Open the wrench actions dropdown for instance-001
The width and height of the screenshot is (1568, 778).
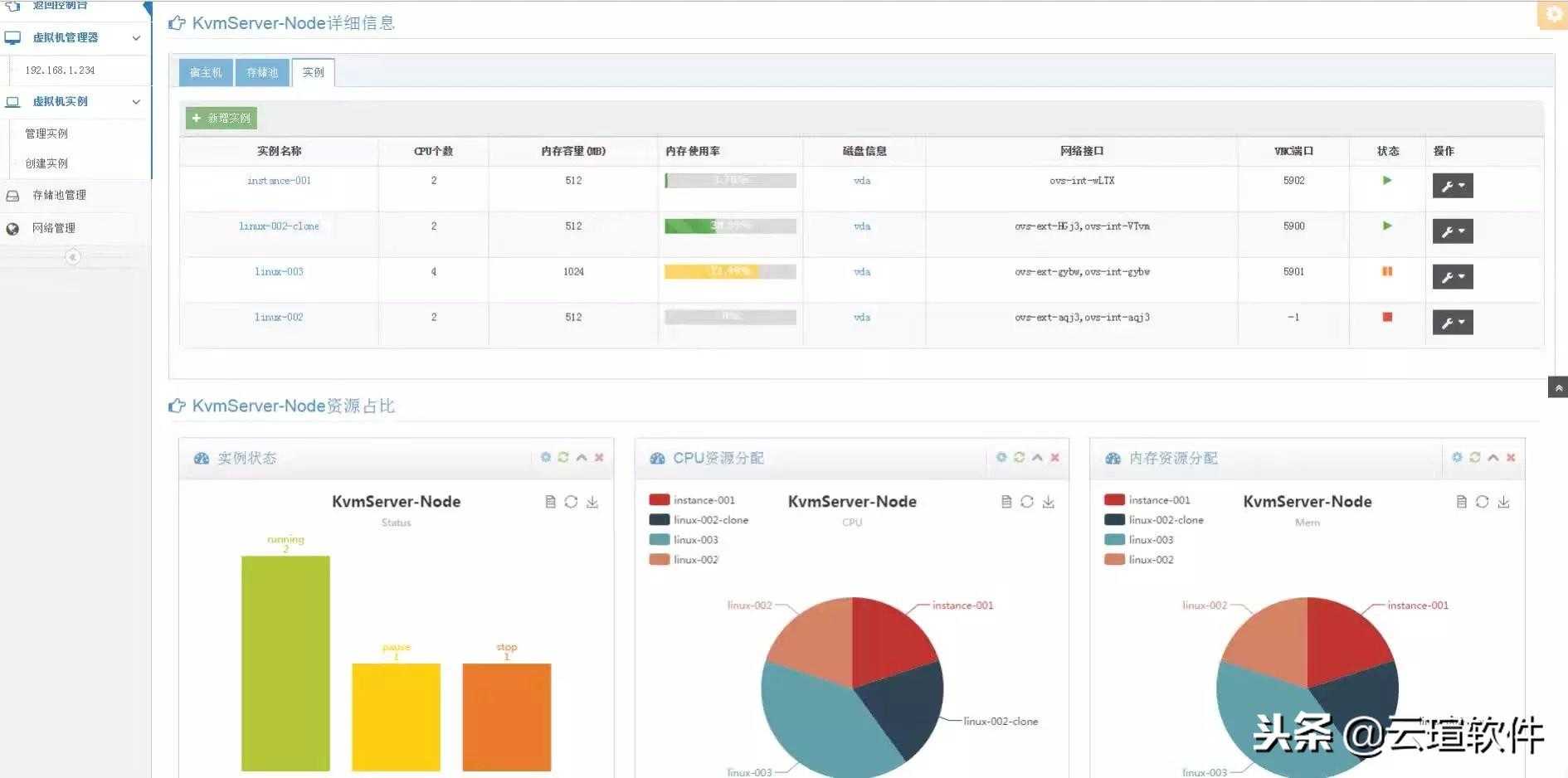pyautogui.click(x=1453, y=186)
